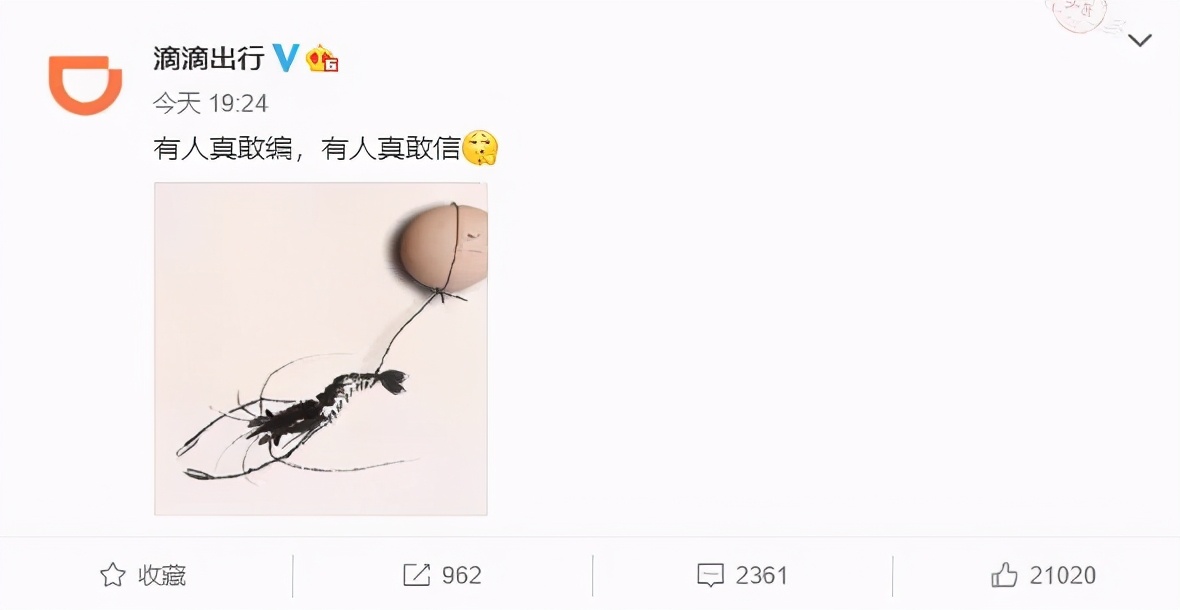Visit the 滴滴出行 username link
This screenshot has width=1180, height=610.
click(209, 58)
